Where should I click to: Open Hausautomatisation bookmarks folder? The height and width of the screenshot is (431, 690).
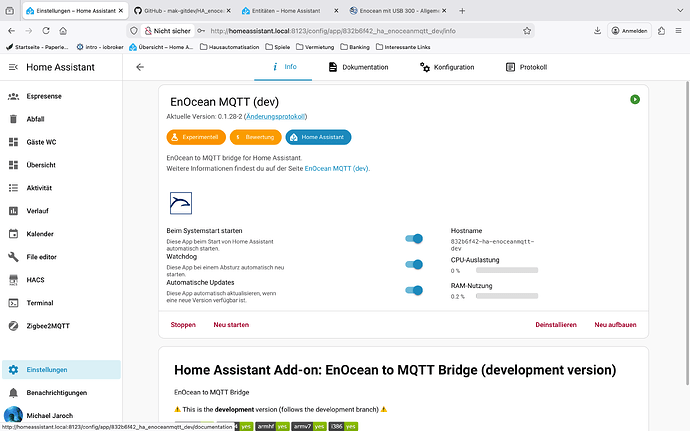(230, 47)
